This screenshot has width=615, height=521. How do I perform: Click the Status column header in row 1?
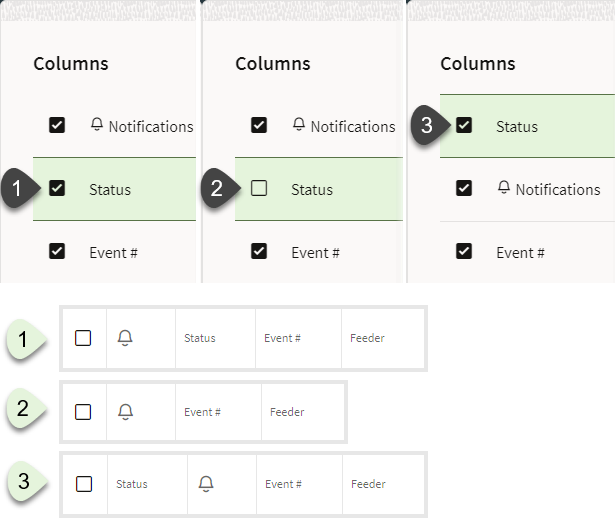pyautogui.click(x=200, y=338)
